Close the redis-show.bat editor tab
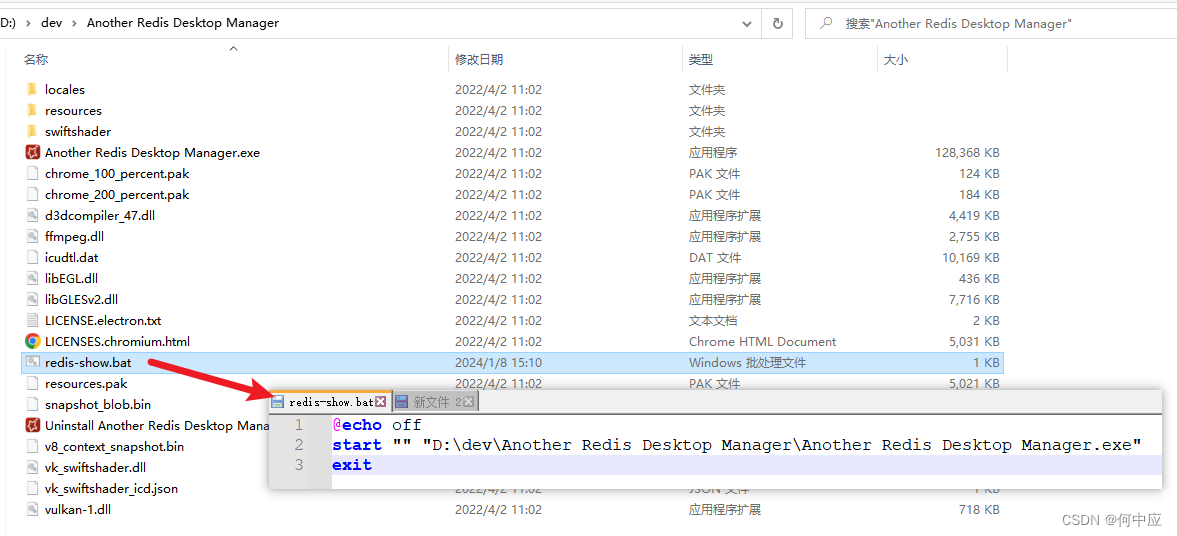 [x=381, y=402]
